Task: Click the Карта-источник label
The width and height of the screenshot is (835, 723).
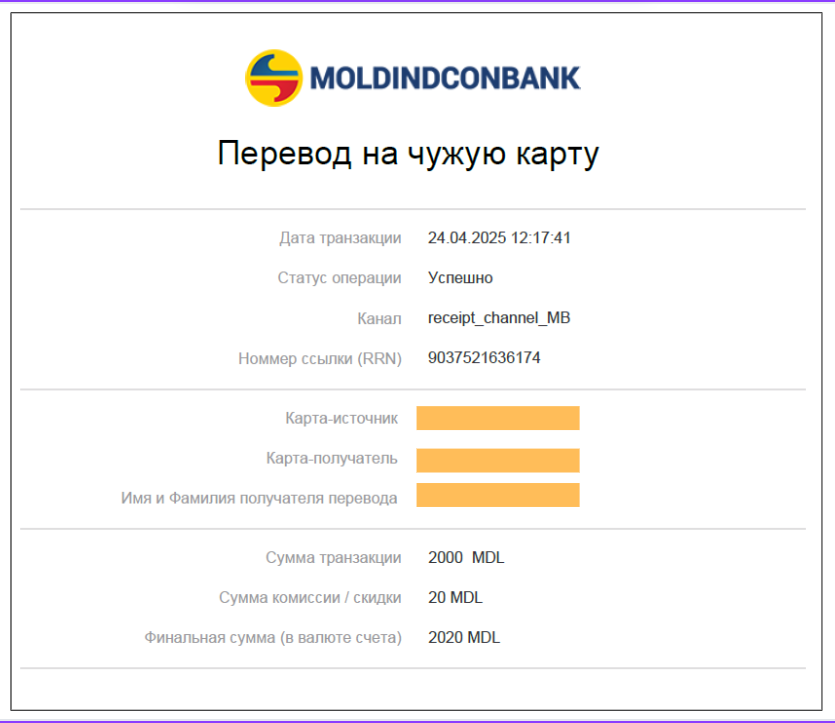Action: coord(341,418)
